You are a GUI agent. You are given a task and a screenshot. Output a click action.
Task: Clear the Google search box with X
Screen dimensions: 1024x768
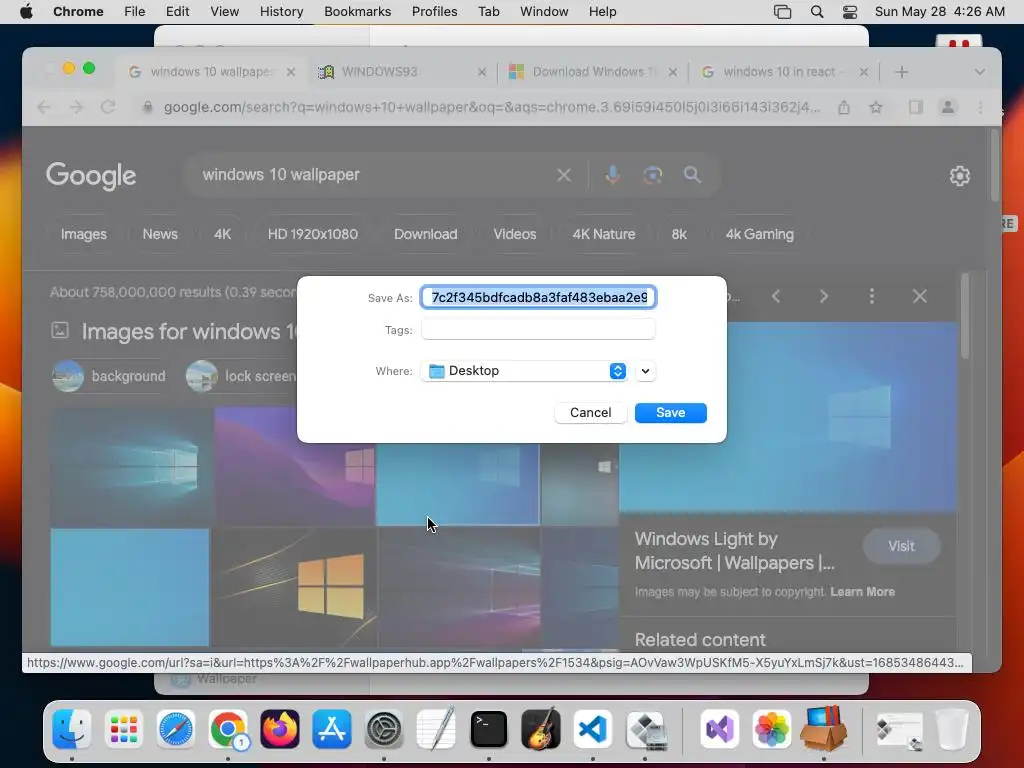coord(564,175)
